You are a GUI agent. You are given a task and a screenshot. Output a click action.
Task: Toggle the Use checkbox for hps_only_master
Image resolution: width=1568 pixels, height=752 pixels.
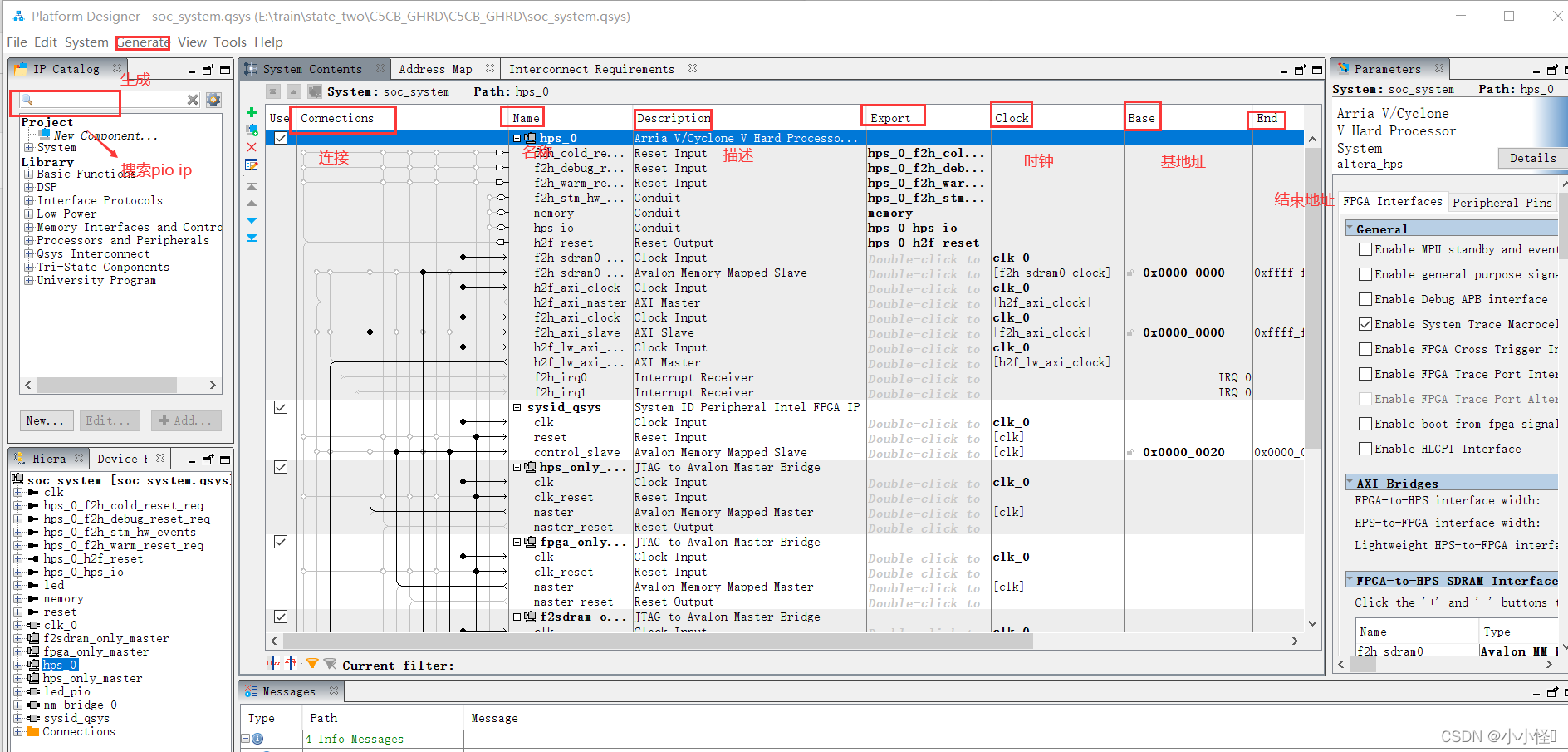(x=281, y=467)
